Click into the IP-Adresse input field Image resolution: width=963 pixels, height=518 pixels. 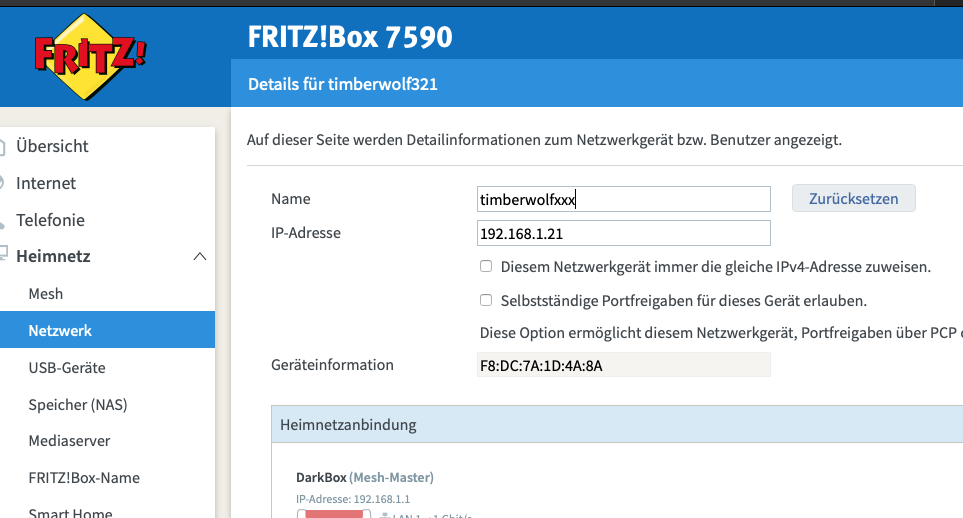(623, 233)
